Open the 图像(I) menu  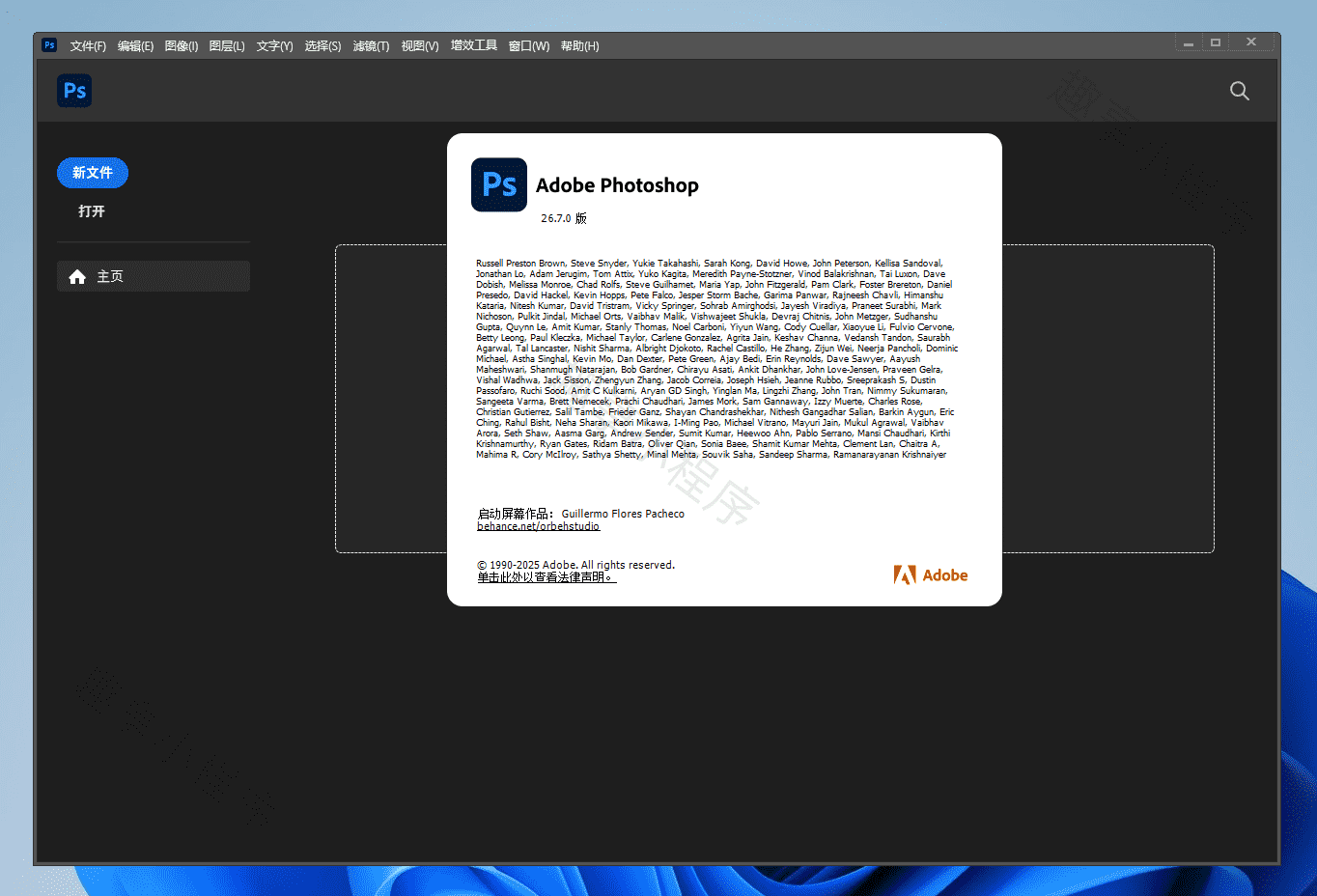[x=182, y=46]
